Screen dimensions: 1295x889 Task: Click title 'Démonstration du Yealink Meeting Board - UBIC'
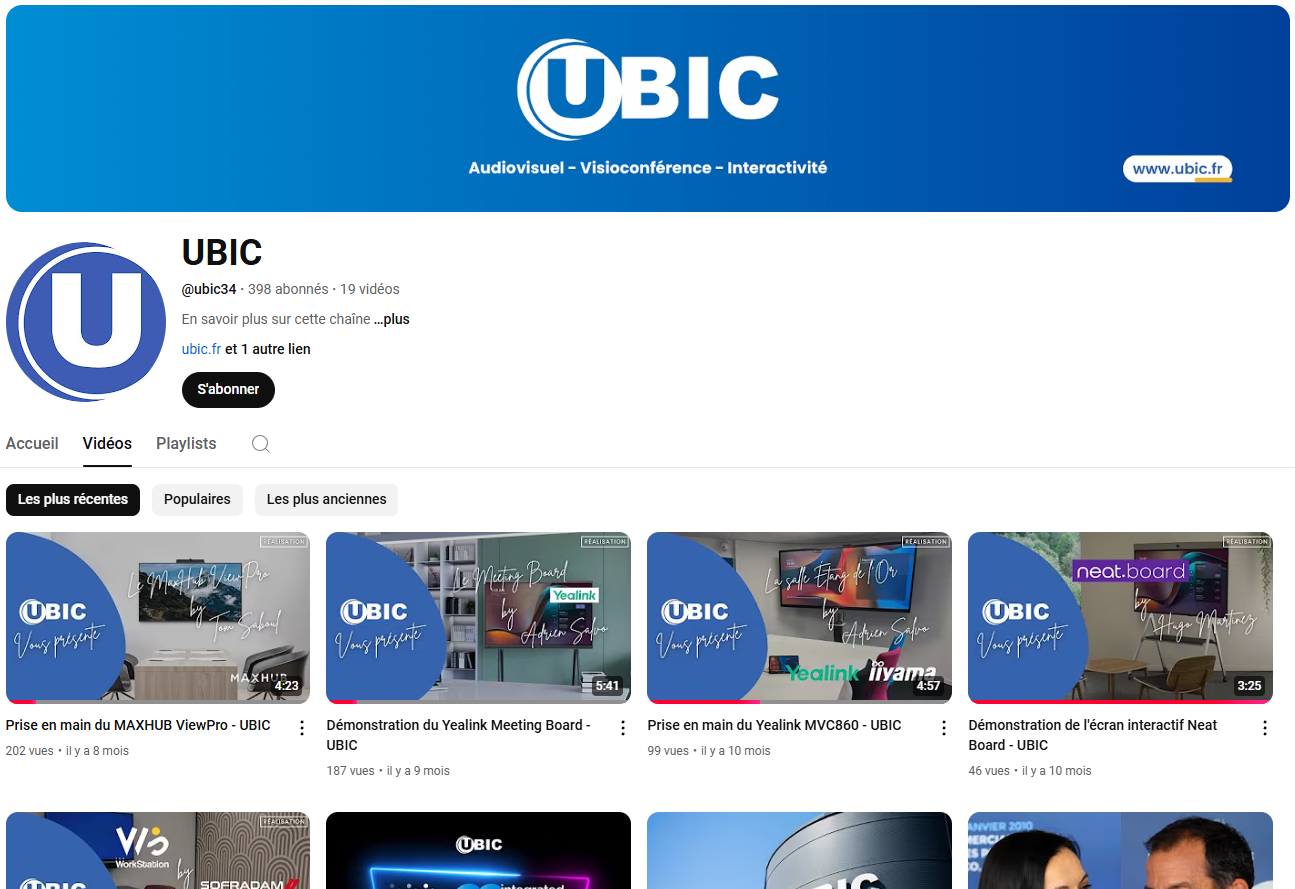(x=458, y=735)
